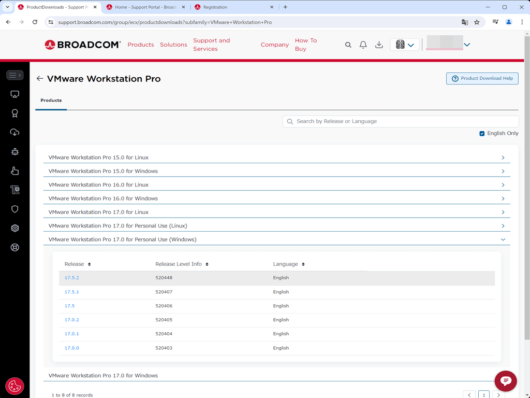
Task: Click the back arrow beside VMware Workstation Pro
Action: point(40,78)
